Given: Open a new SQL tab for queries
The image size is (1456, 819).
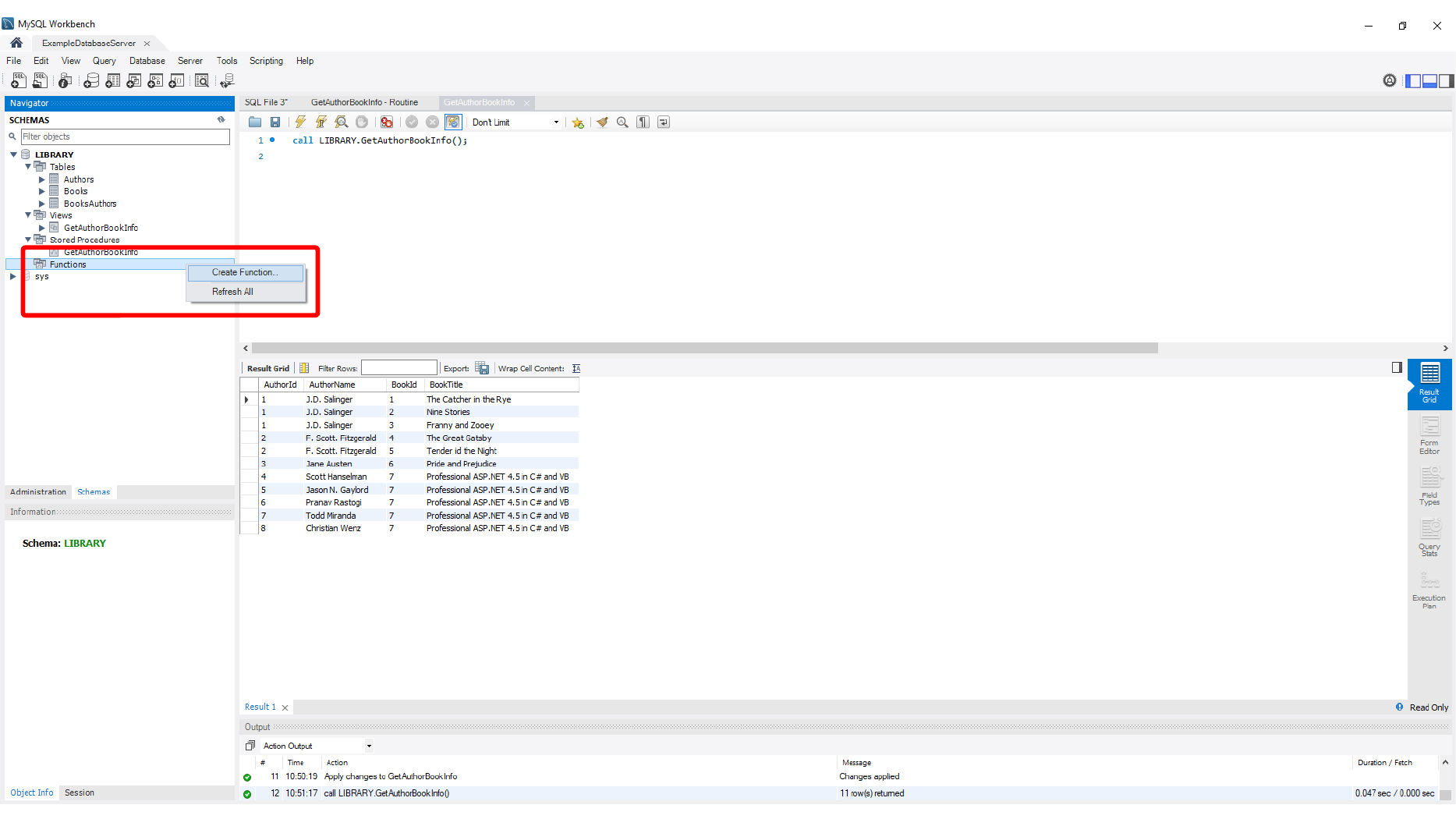Looking at the screenshot, I should [x=18, y=80].
